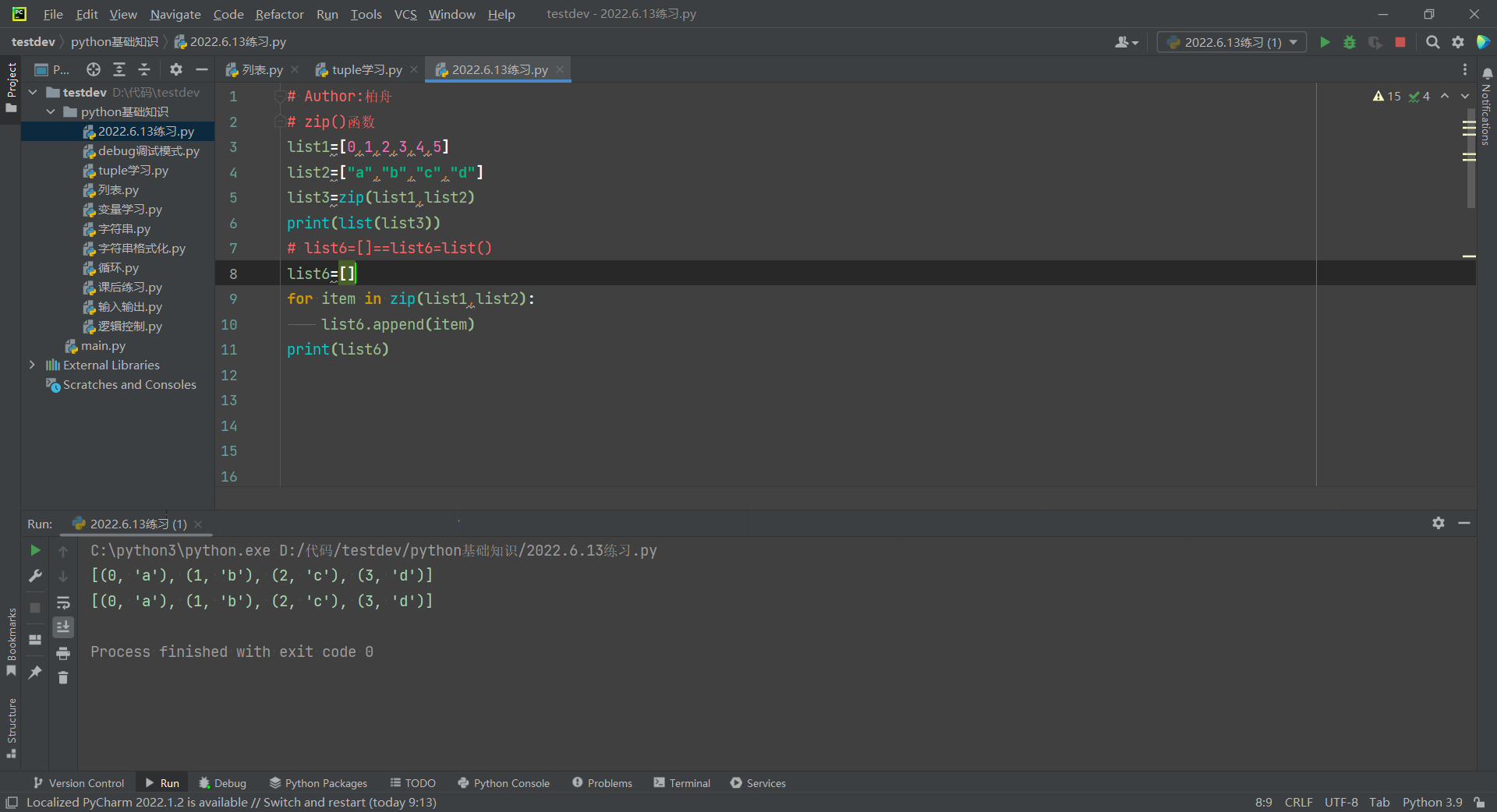Click the green Run button in top toolbar
Image resolution: width=1497 pixels, height=812 pixels.
1325,42
